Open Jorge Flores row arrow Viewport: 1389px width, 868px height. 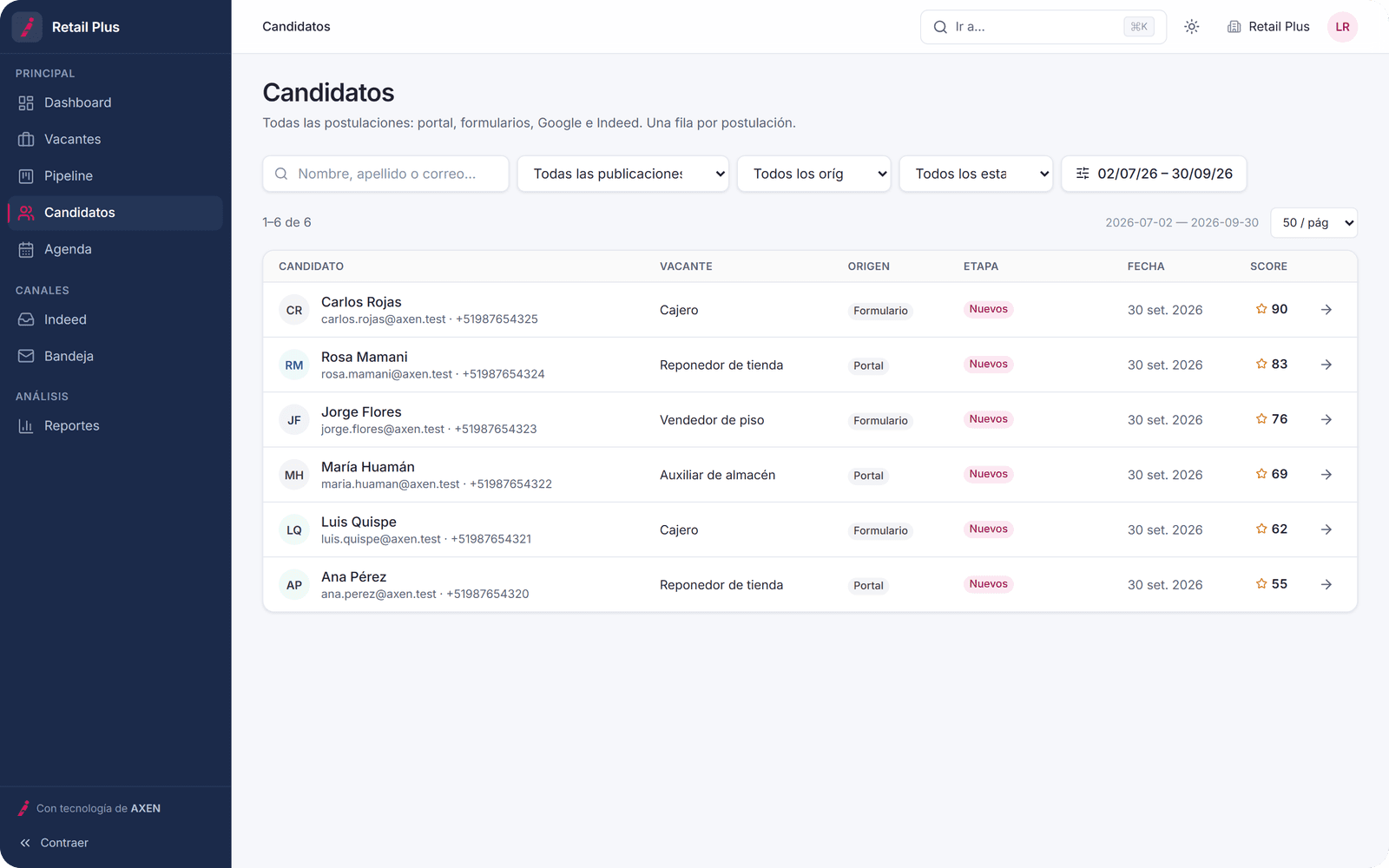(x=1326, y=419)
